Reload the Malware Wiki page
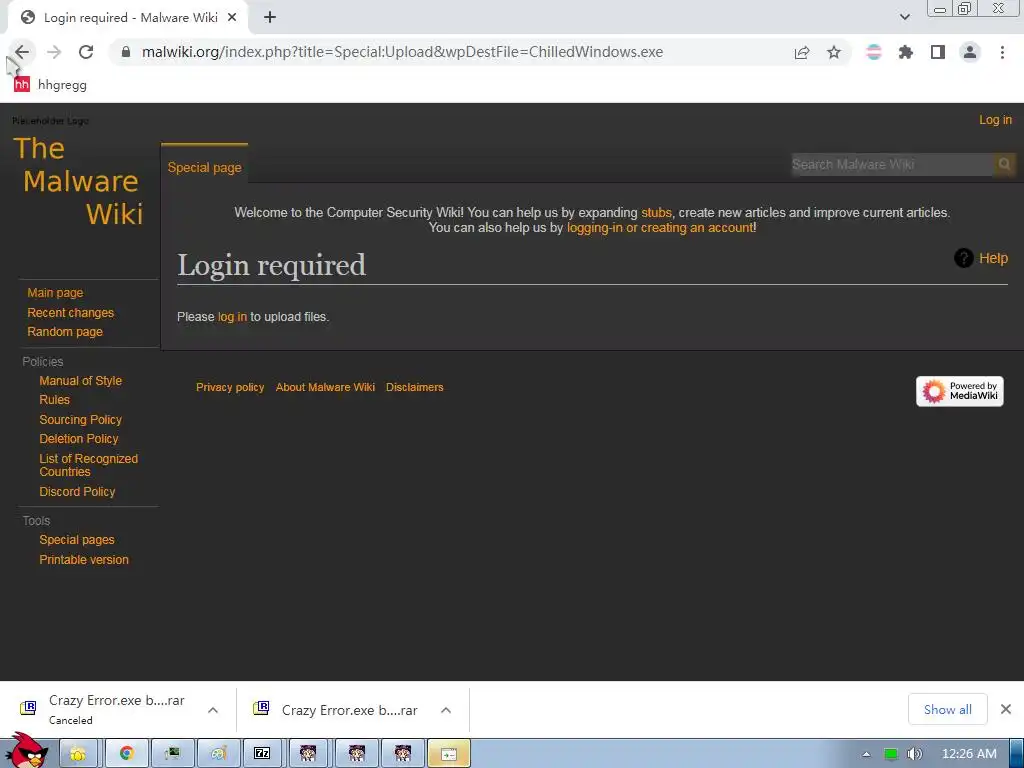Screen dimensions: 1024x768 click(x=86, y=52)
